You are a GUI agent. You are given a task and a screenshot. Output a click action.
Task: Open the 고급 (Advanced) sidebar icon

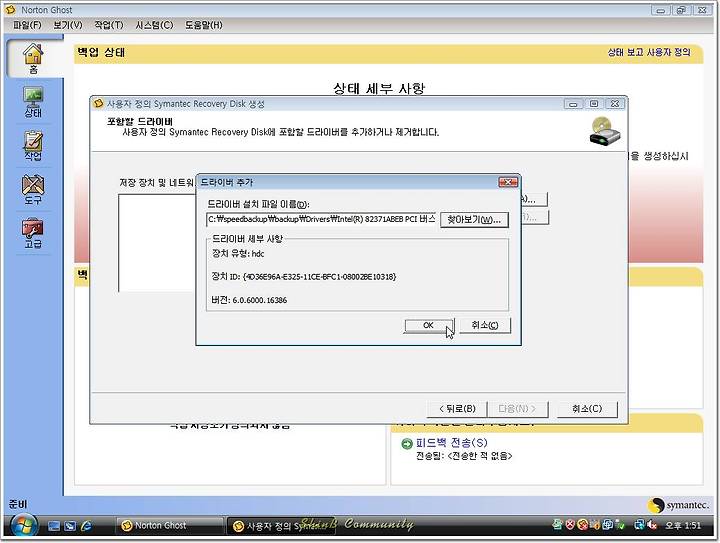[33, 233]
